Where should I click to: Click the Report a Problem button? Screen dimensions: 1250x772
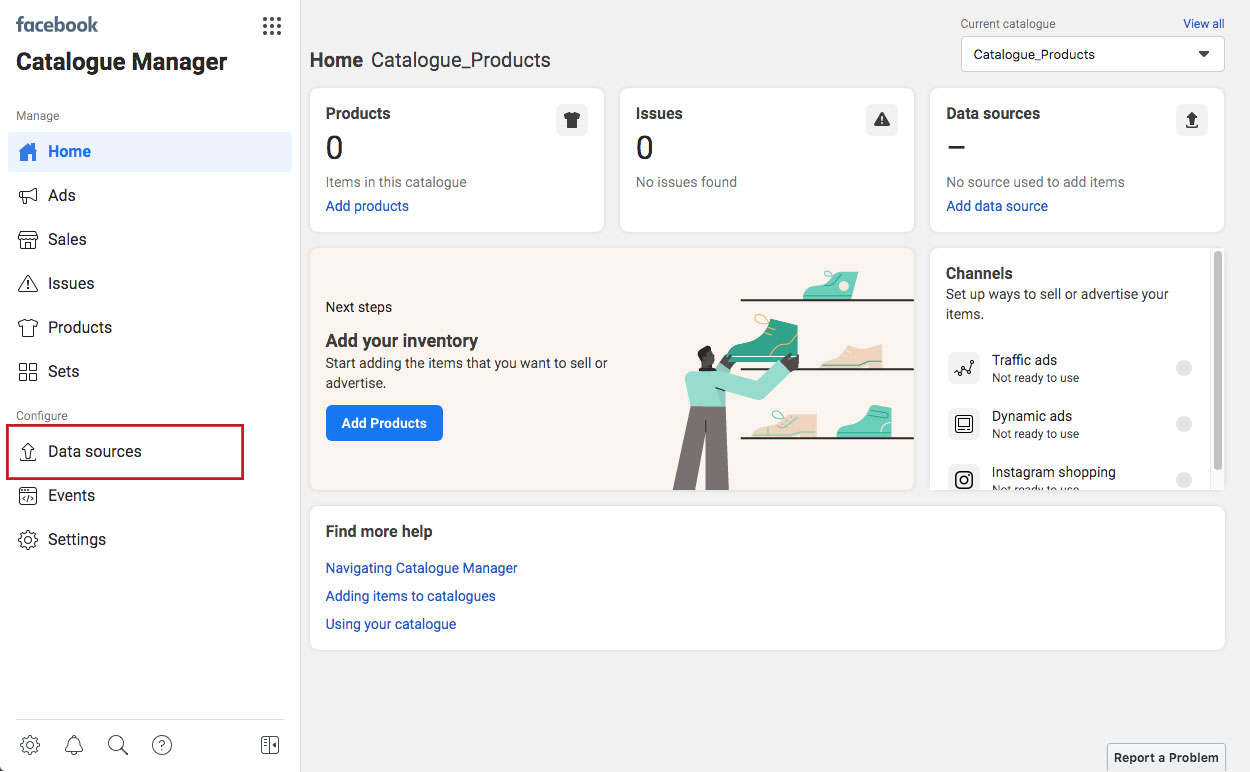click(1166, 757)
